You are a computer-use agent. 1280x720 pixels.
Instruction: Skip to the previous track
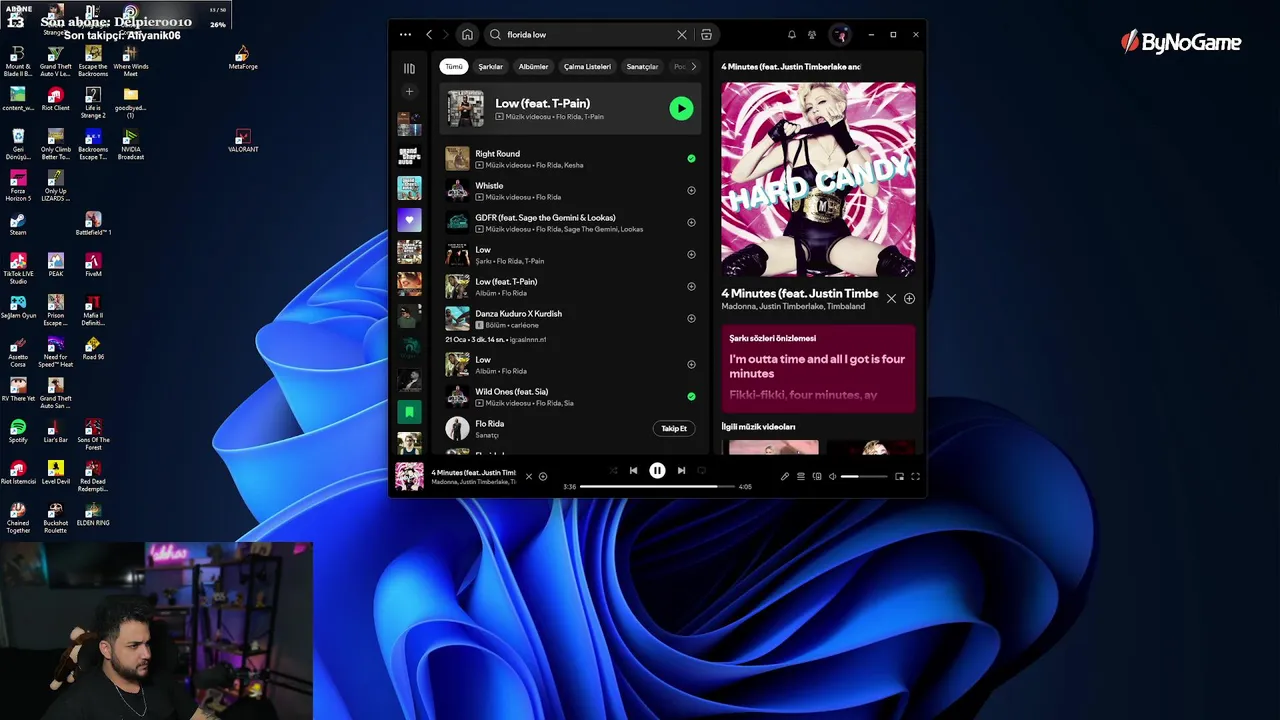tap(633, 470)
